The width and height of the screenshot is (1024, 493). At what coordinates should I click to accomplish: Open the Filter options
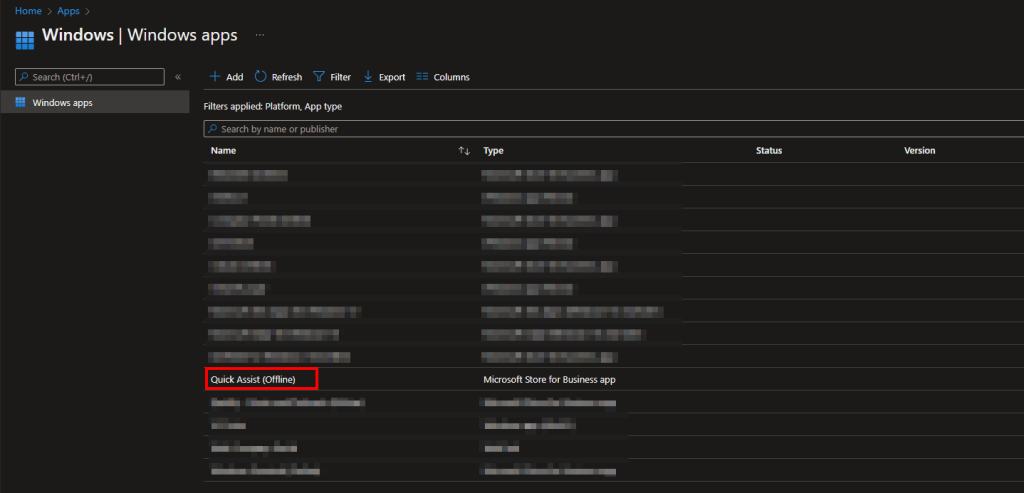pos(332,77)
